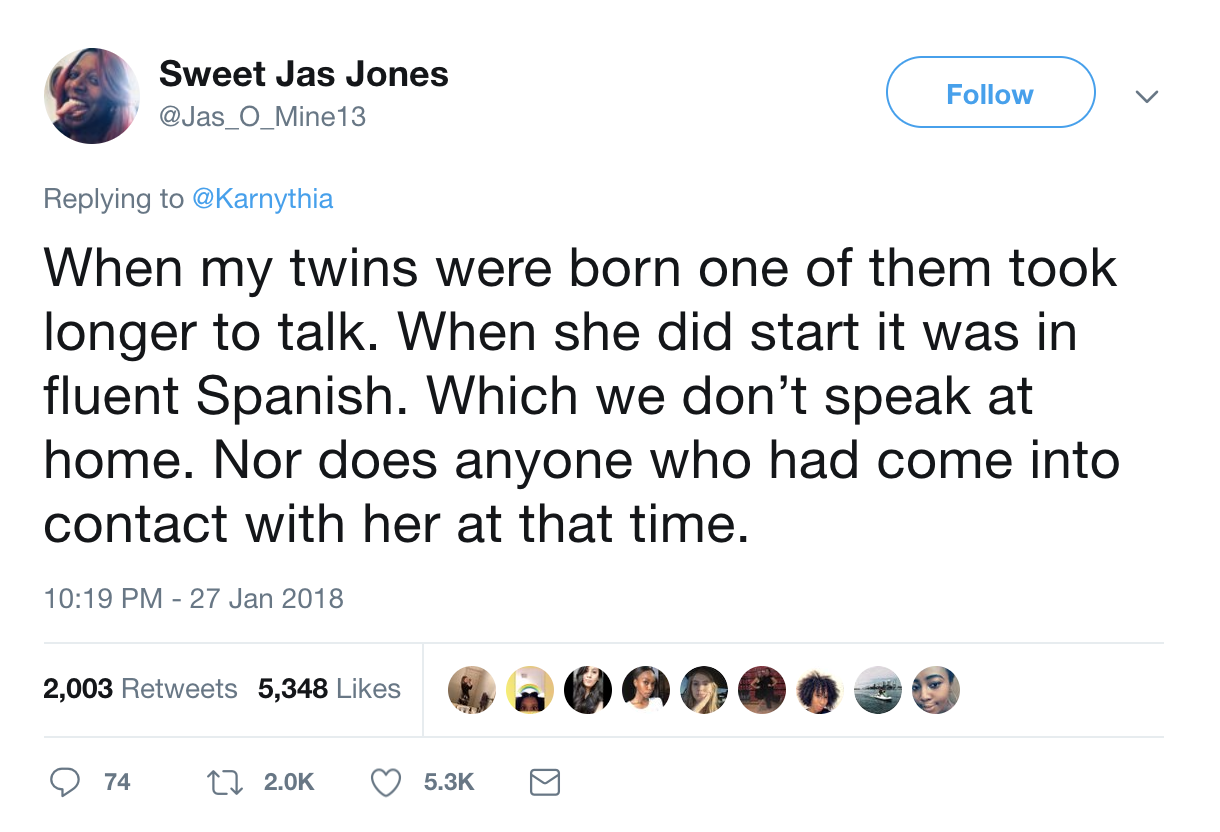Open Sweet Jas Jones profile picture
This screenshot has height=832, width=1220.
(92, 96)
